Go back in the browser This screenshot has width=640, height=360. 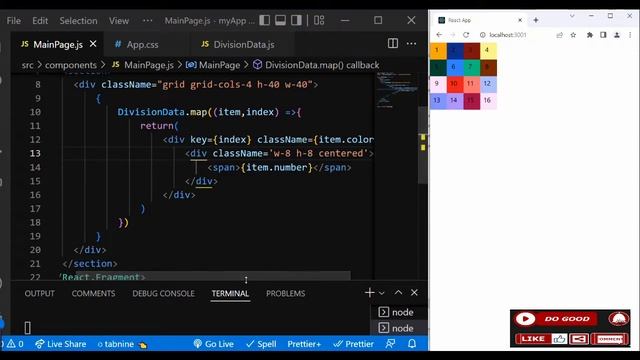tap(439, 35)
